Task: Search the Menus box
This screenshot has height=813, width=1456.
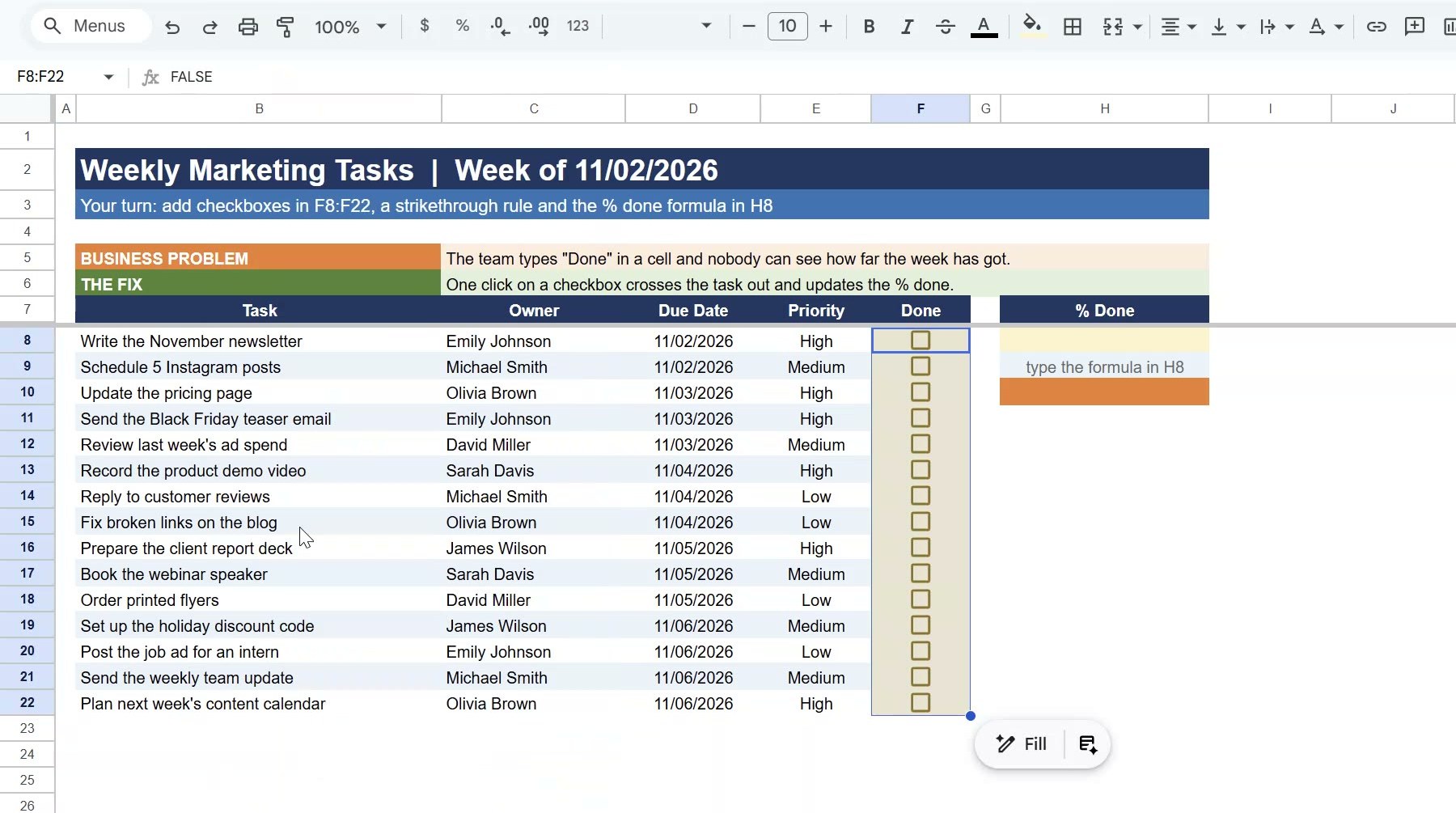Action: 91,26
